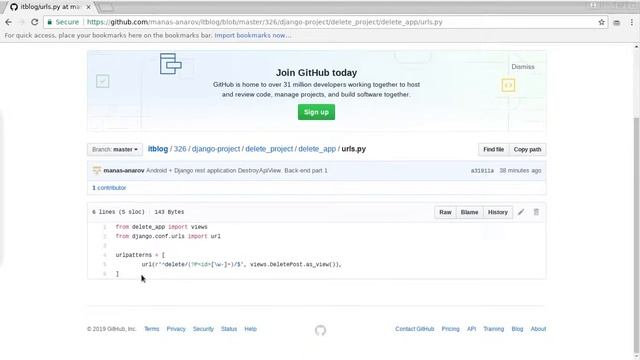Click the browser back arrow
This screenshot has width=640, height=360.
click(9, 22)
